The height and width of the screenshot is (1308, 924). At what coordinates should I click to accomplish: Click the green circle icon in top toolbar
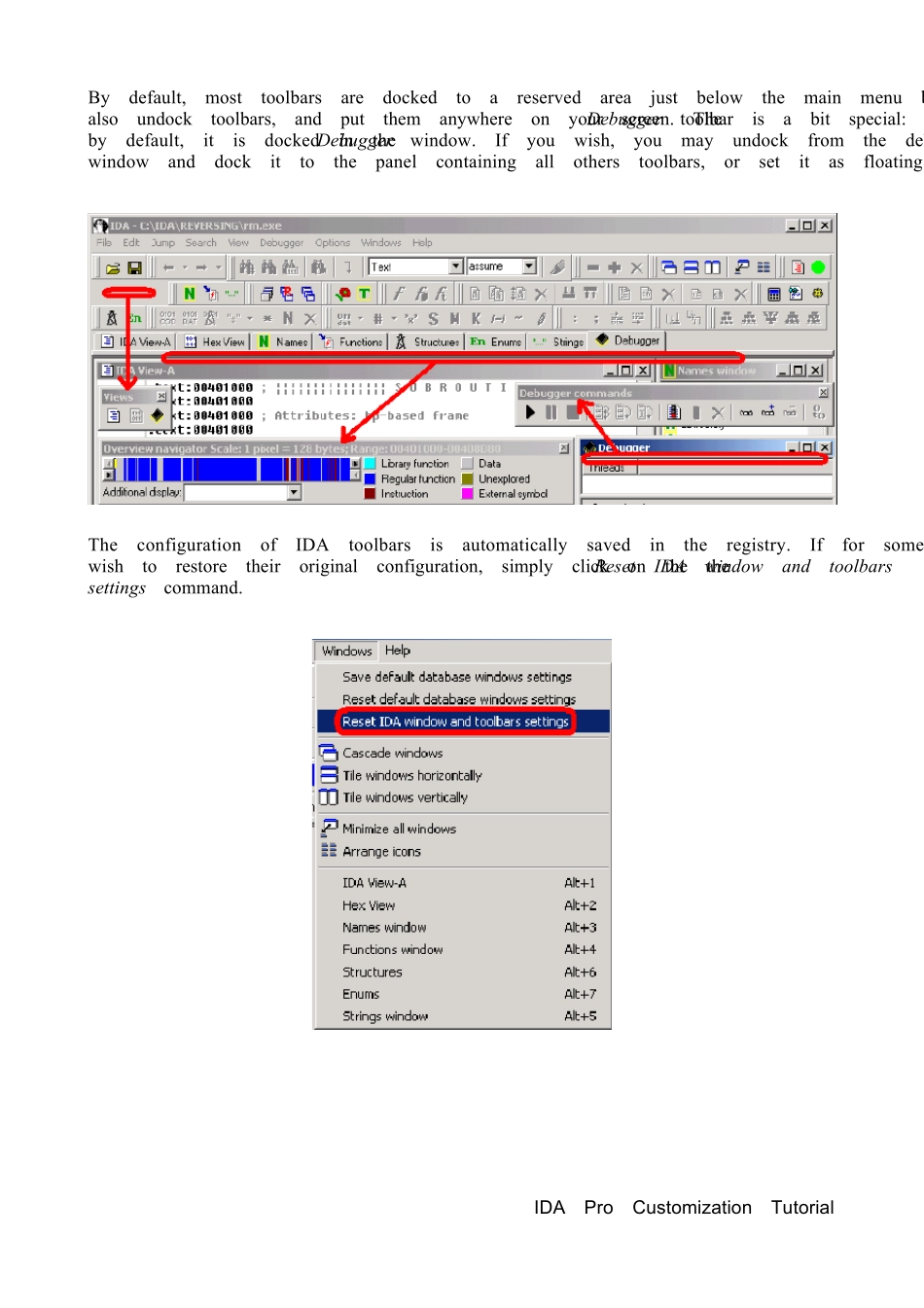[818, 267]
